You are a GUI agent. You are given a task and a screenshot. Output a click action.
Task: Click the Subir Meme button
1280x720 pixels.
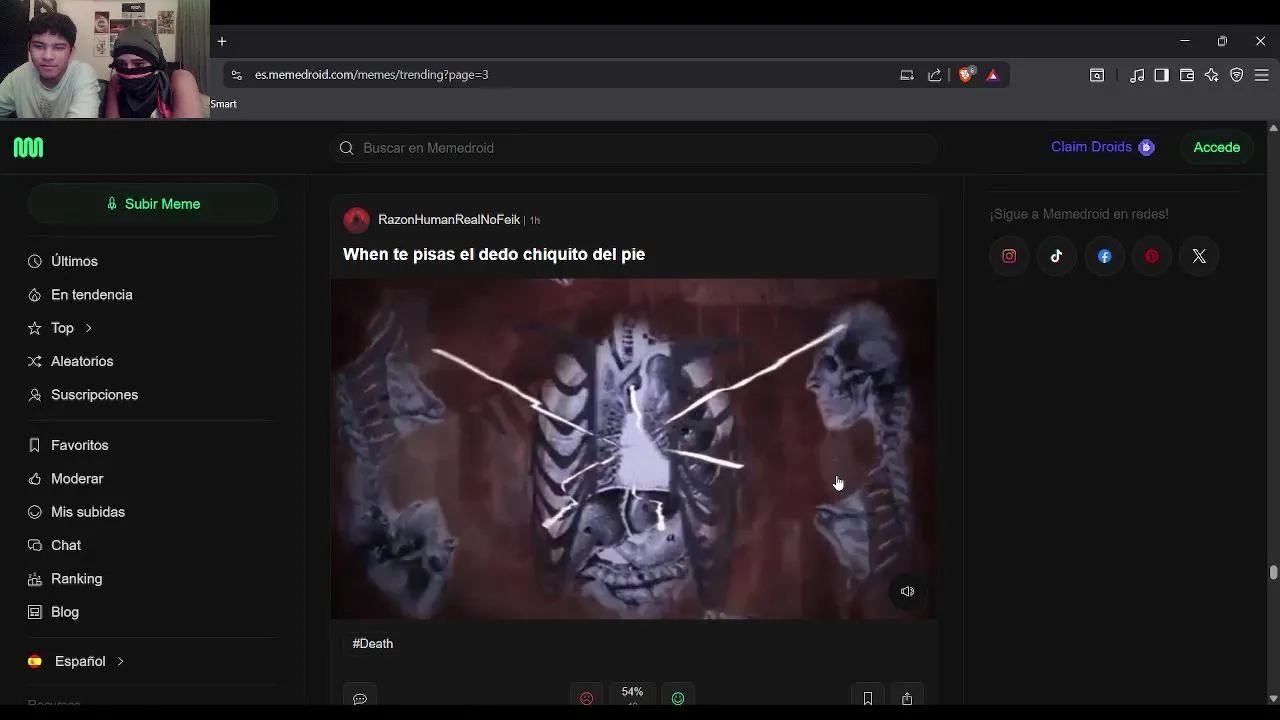tap(153, 204)
